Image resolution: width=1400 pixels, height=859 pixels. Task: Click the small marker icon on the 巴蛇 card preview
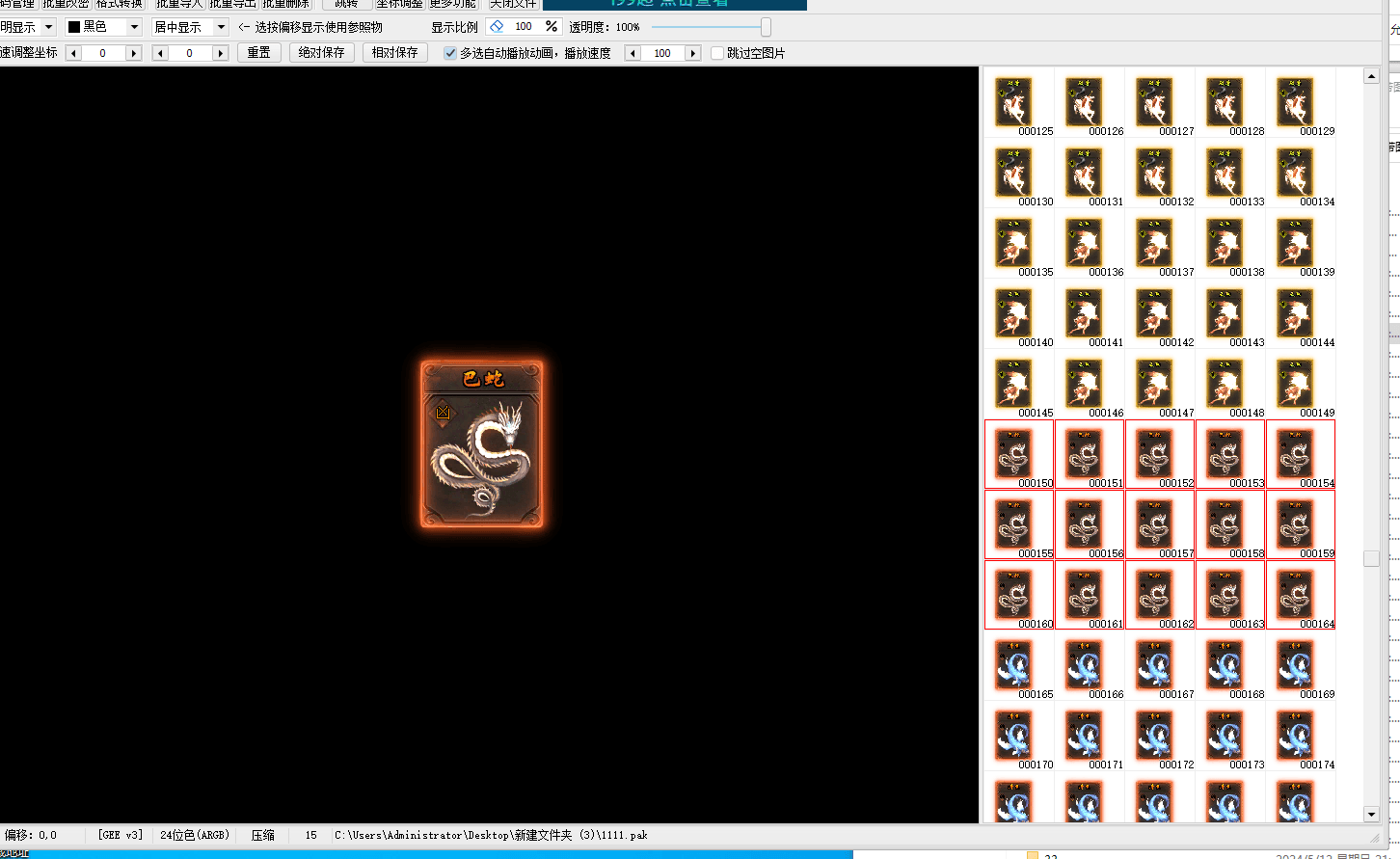click(443, 413)
